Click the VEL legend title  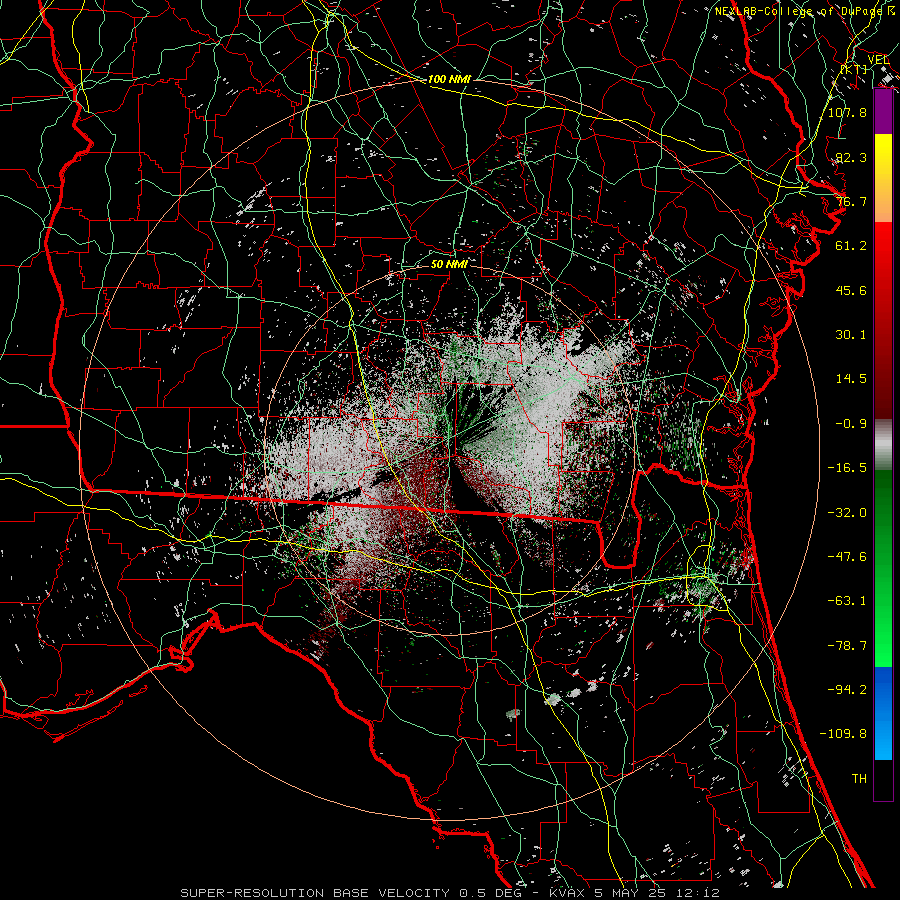[878, 60]
